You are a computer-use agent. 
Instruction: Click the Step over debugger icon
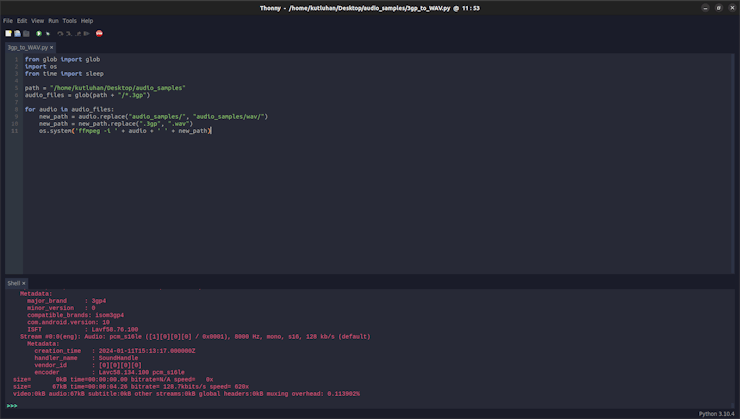click(x=60, y=34)
